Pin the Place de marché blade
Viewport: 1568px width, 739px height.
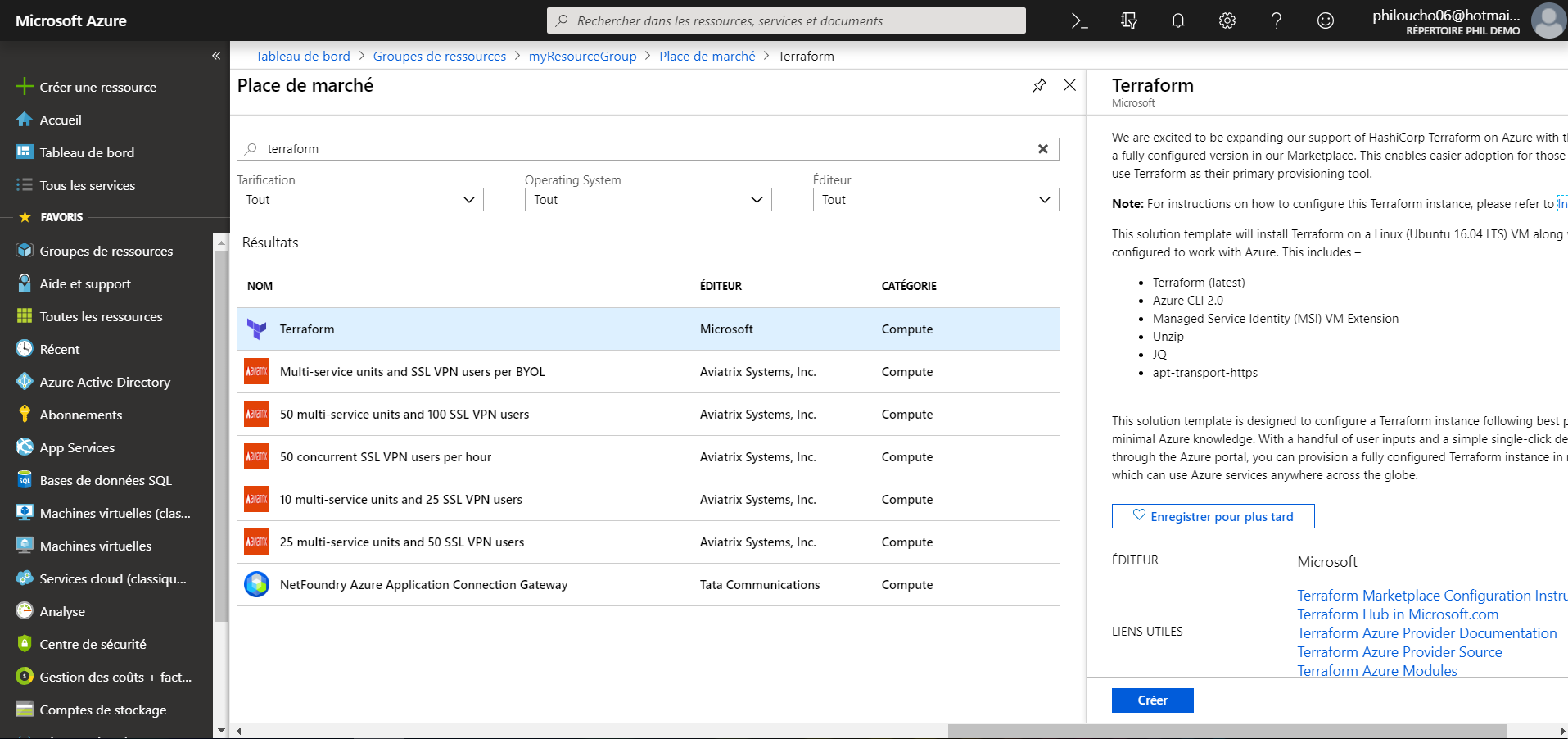point(1039,85)
